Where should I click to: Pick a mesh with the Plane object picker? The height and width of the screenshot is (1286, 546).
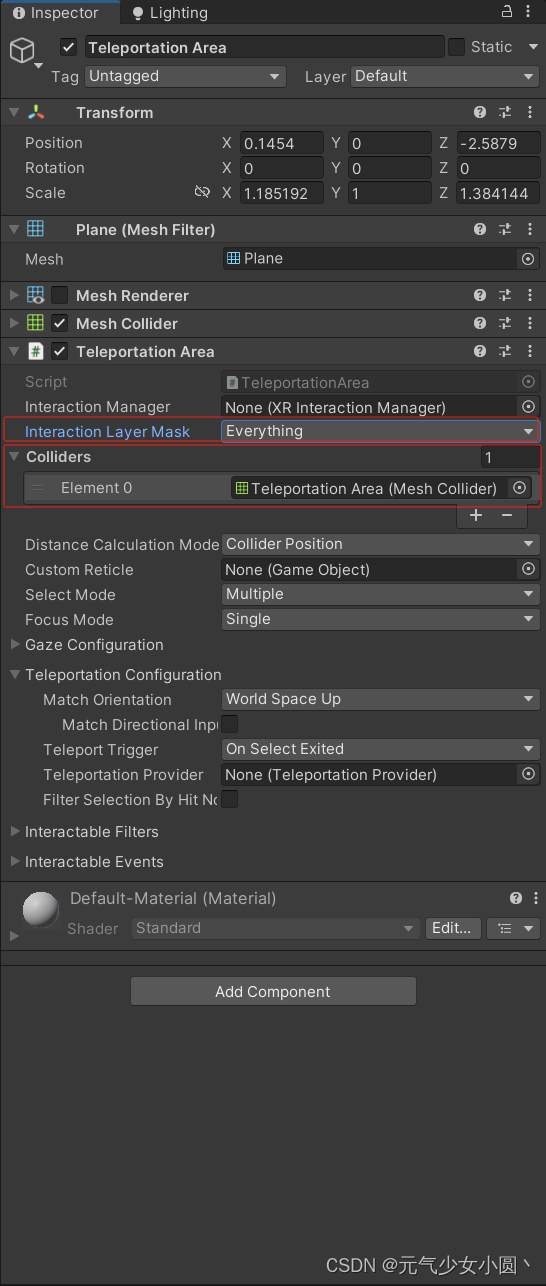(528, 259)
